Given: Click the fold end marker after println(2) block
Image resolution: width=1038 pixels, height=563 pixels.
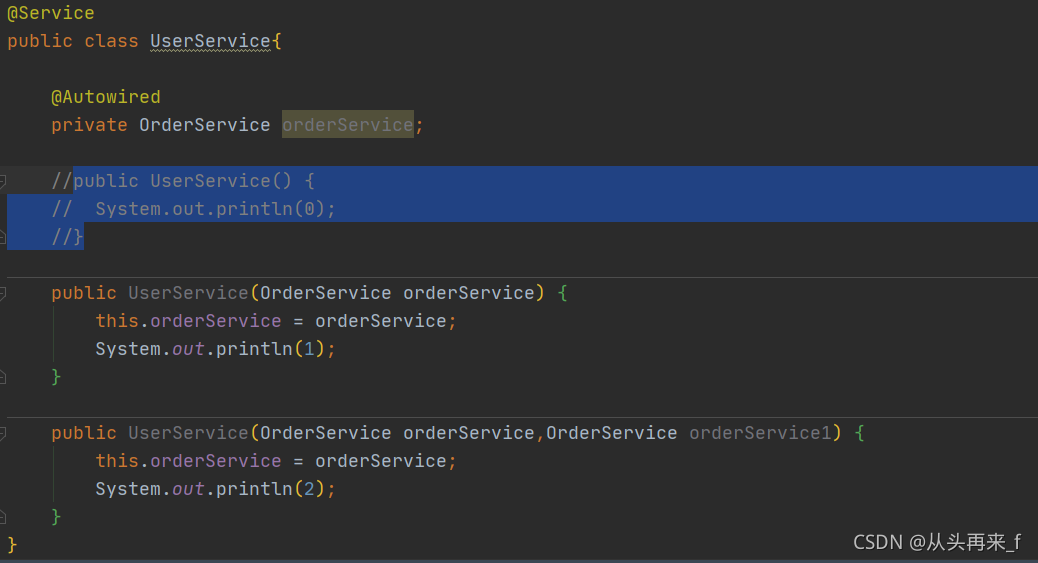Looking at the screenshot, I should pyautogui.click(x=3, y=517).
